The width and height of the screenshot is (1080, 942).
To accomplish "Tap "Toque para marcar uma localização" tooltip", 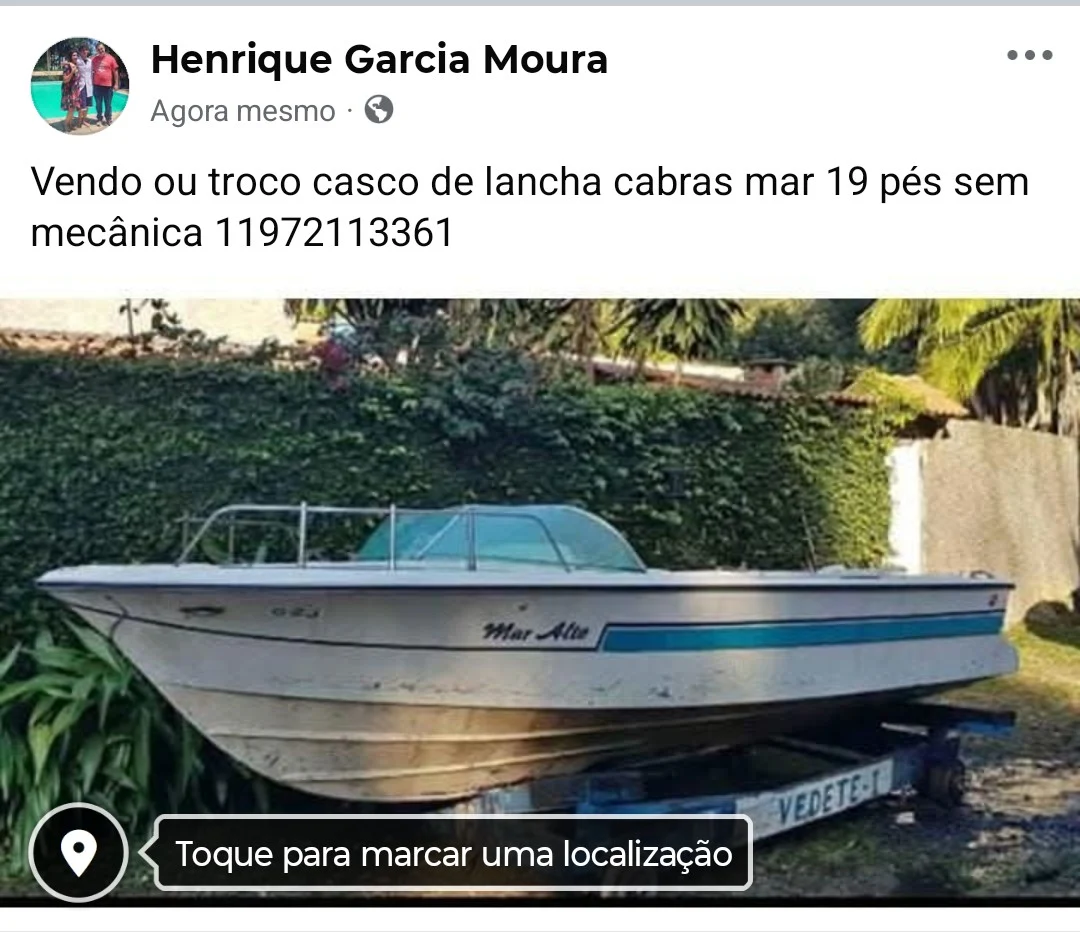I will (x=453, y=853).
